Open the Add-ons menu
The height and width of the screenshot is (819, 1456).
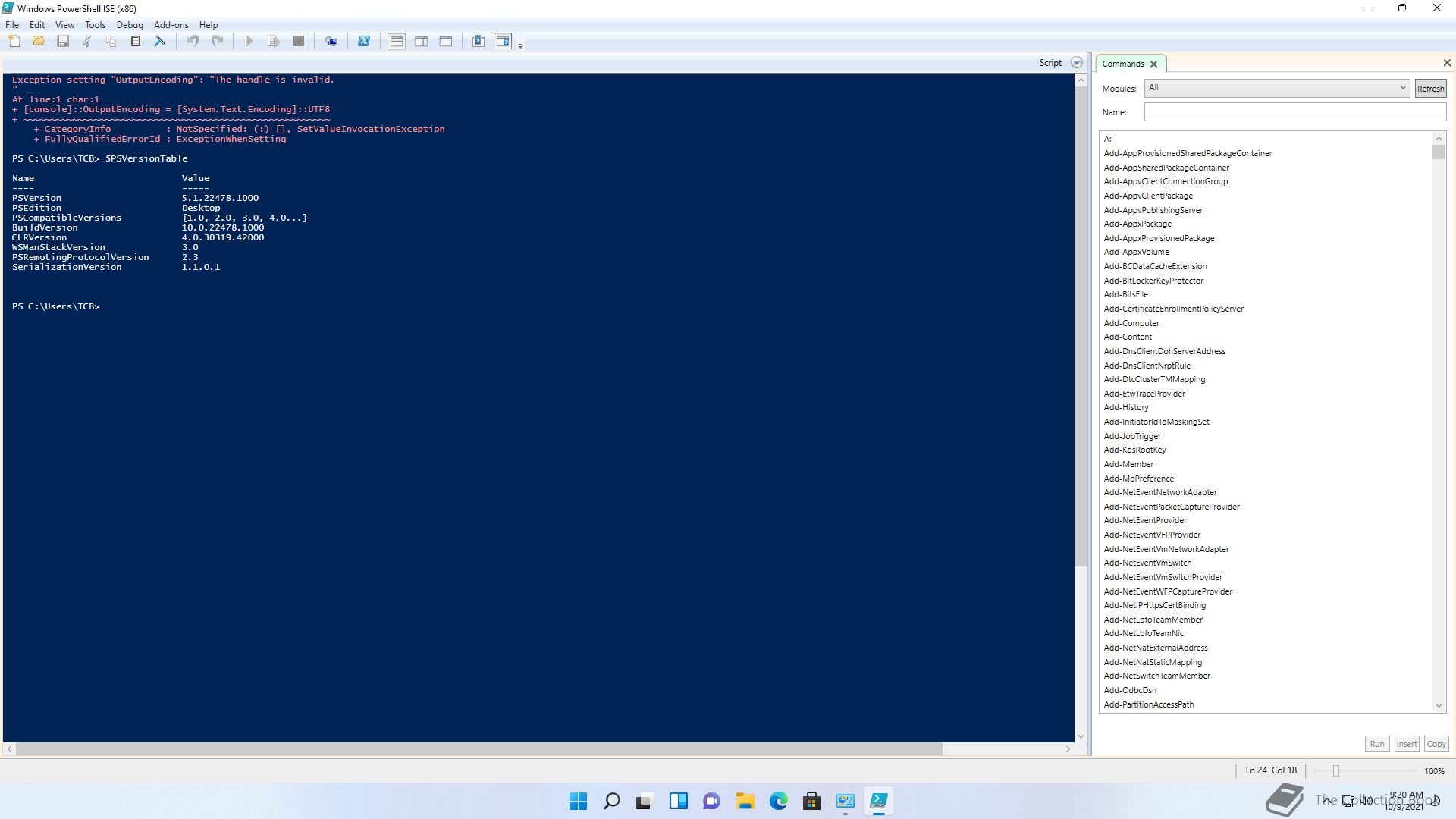click(x=171, y=25)
